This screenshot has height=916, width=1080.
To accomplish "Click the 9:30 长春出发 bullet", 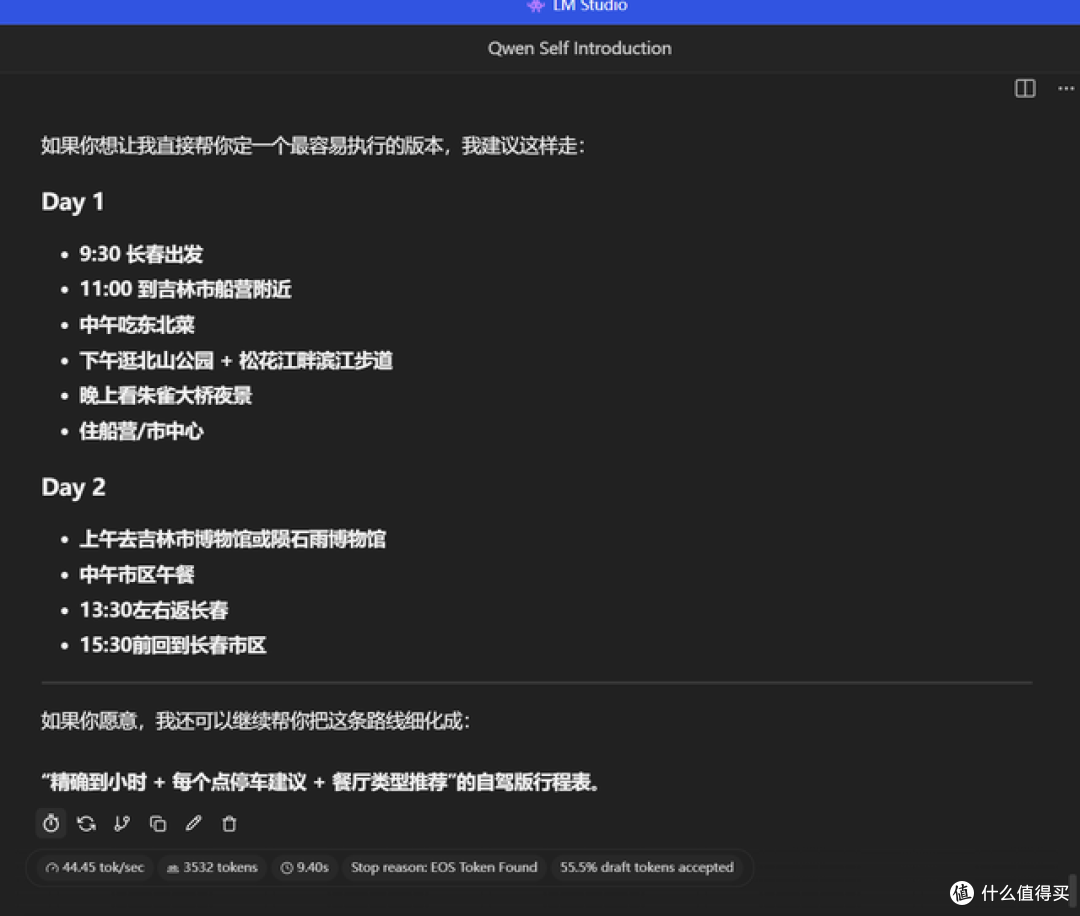I will click(141, 254).
